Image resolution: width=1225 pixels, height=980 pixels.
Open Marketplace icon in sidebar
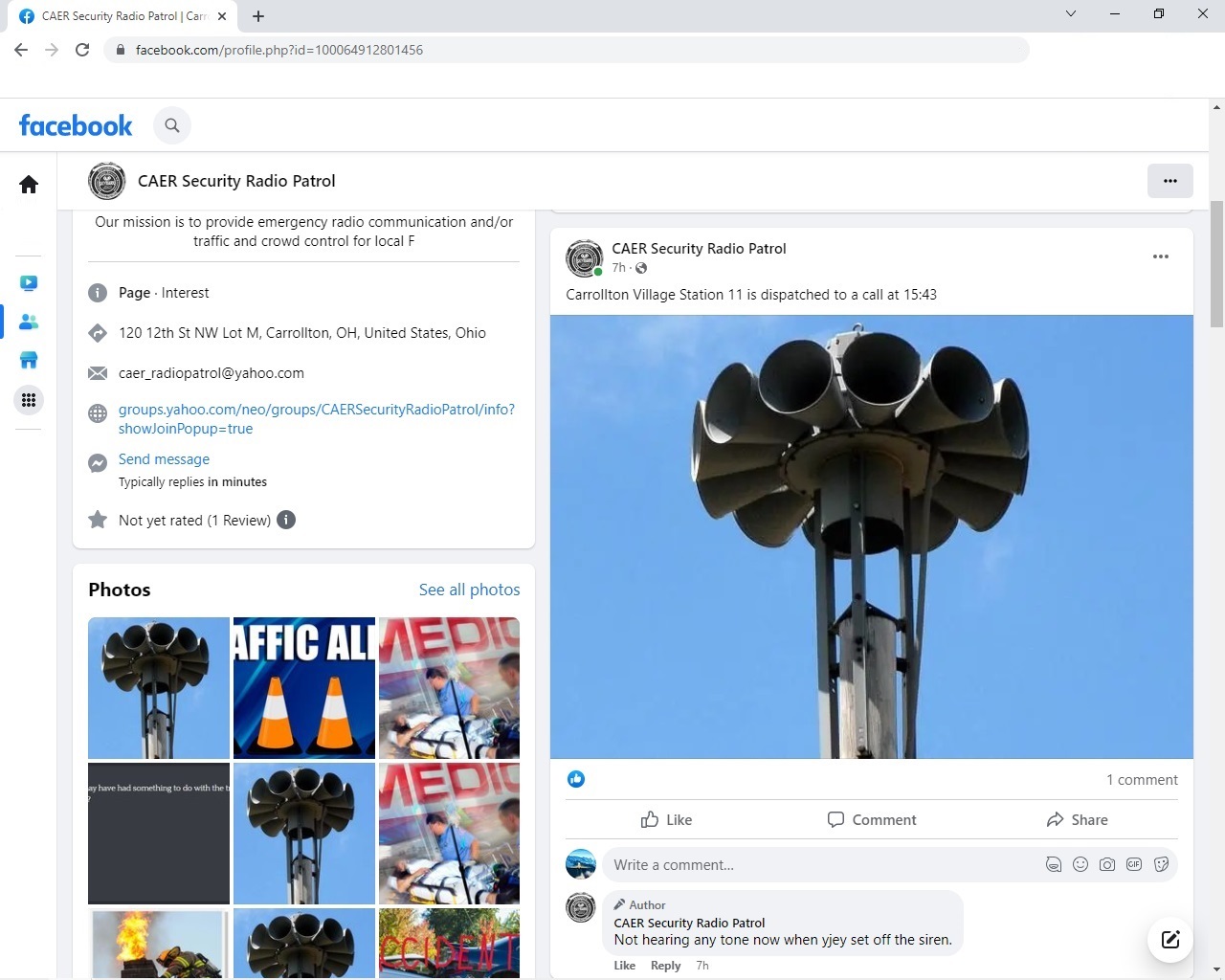[x=29, y=360]
